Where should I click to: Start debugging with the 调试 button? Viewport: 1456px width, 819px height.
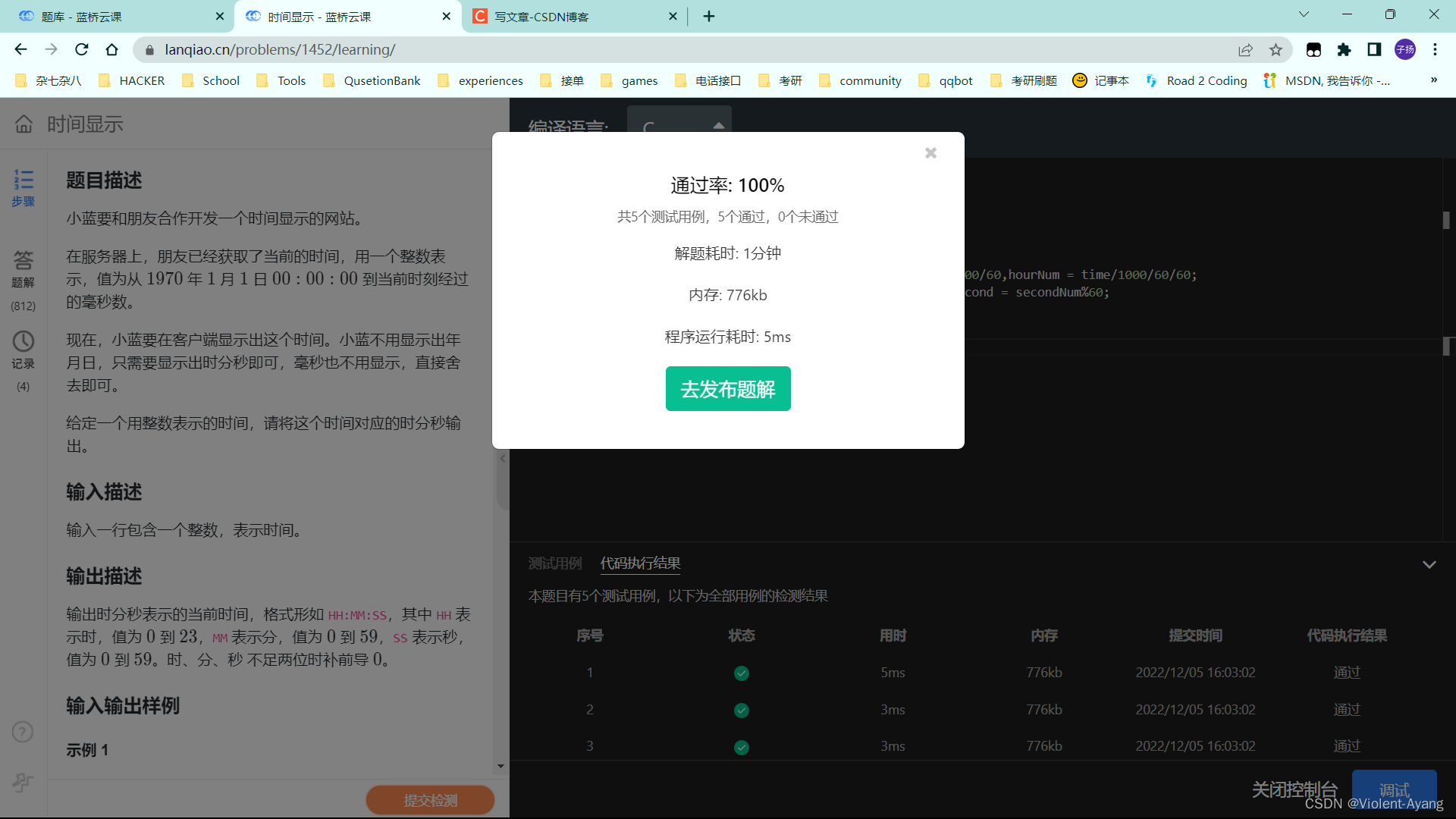1394,790
